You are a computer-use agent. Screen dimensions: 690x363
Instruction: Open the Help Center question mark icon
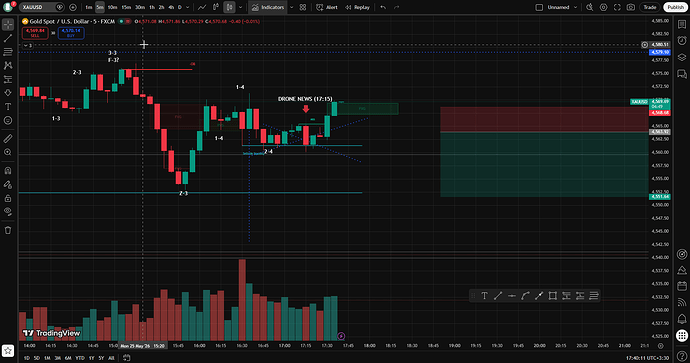click(x=682, y=356)
